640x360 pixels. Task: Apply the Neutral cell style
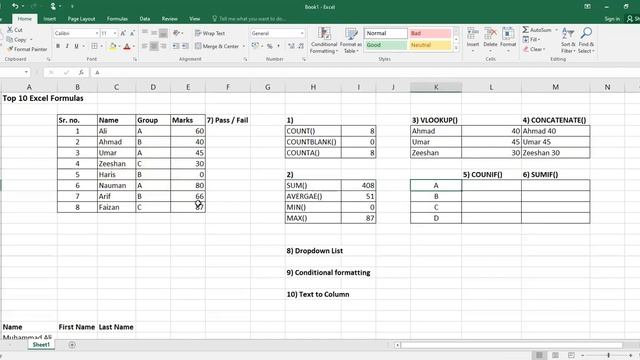click(x=430, y=45)
